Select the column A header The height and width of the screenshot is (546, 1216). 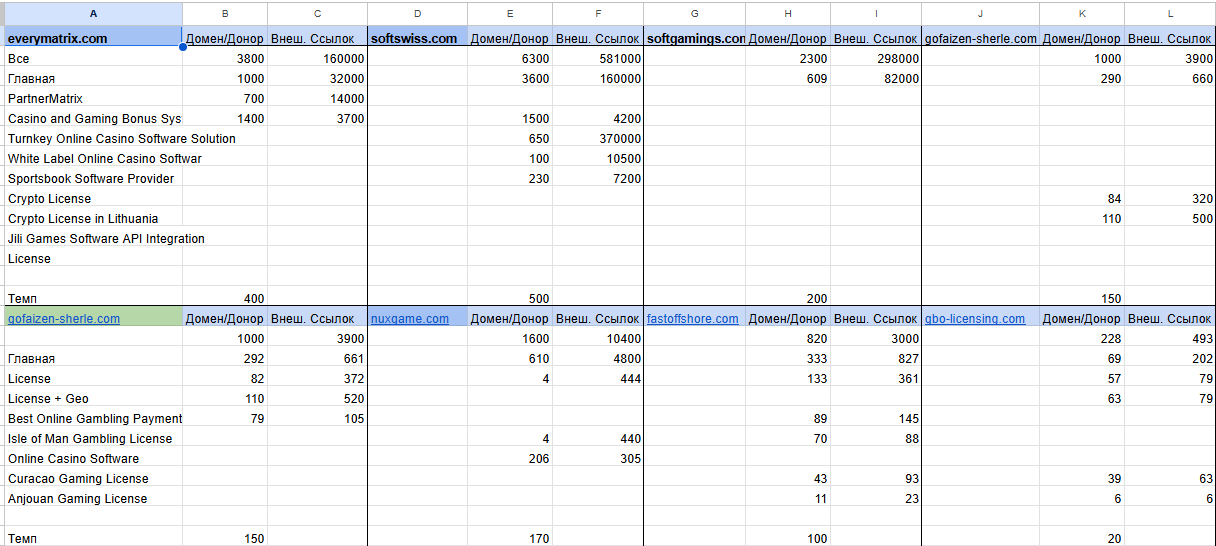(x=93, y=14)
